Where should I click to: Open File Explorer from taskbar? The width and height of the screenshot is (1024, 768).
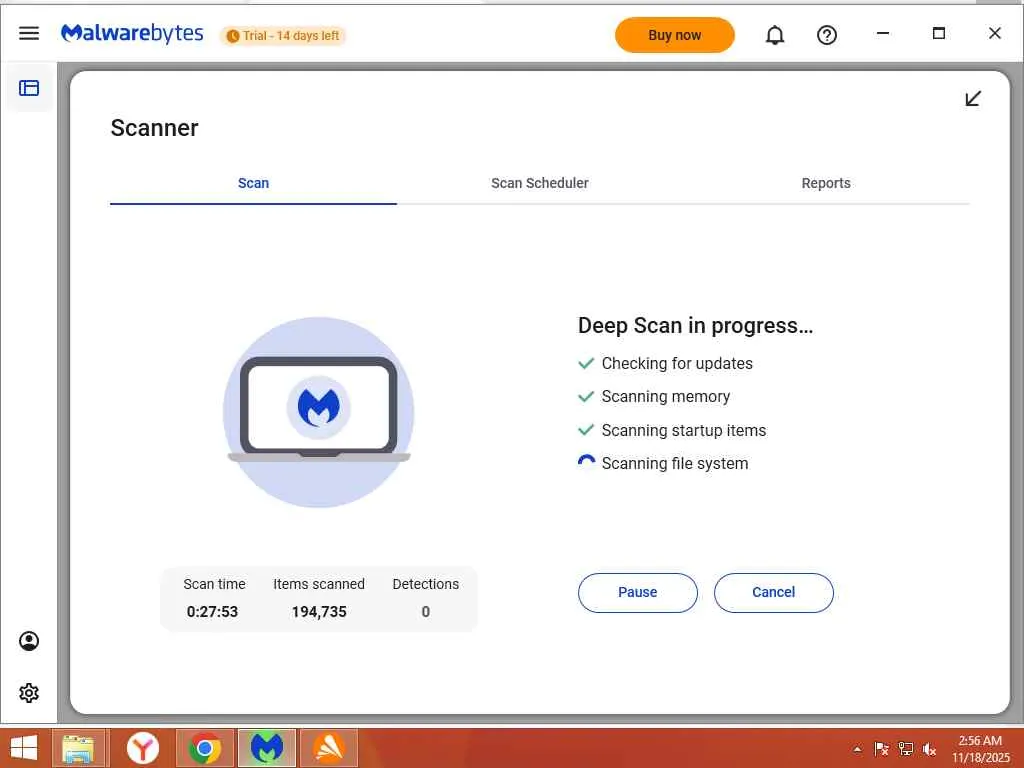78,748
